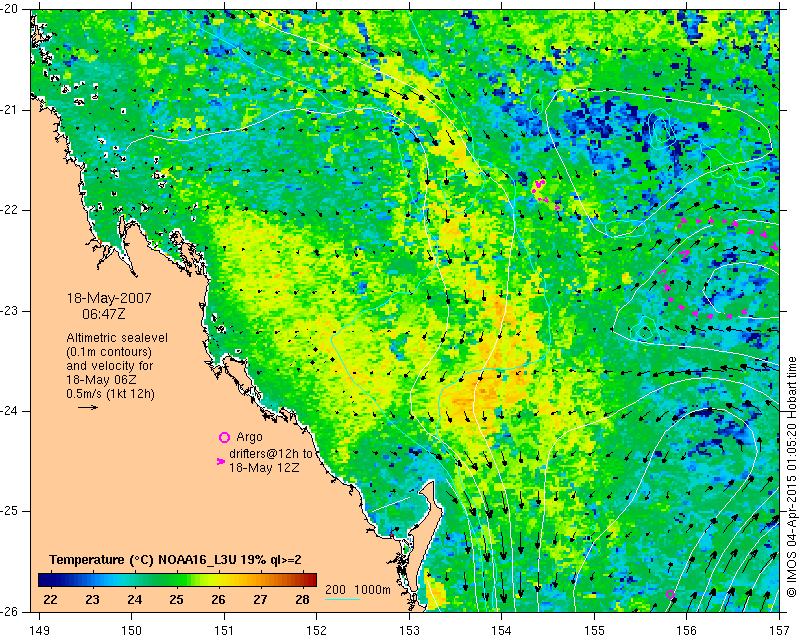This screenshot has width=800, height=640.
Task: Click the "and velocity for" text
Action: (110, 366)
